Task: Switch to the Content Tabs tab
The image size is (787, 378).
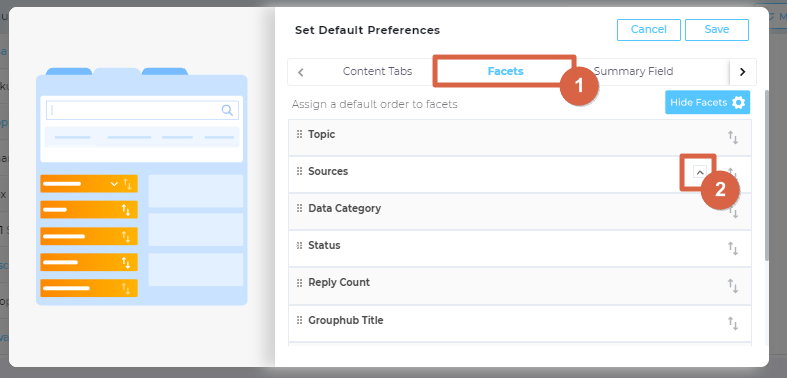Action: pos(377,71)
